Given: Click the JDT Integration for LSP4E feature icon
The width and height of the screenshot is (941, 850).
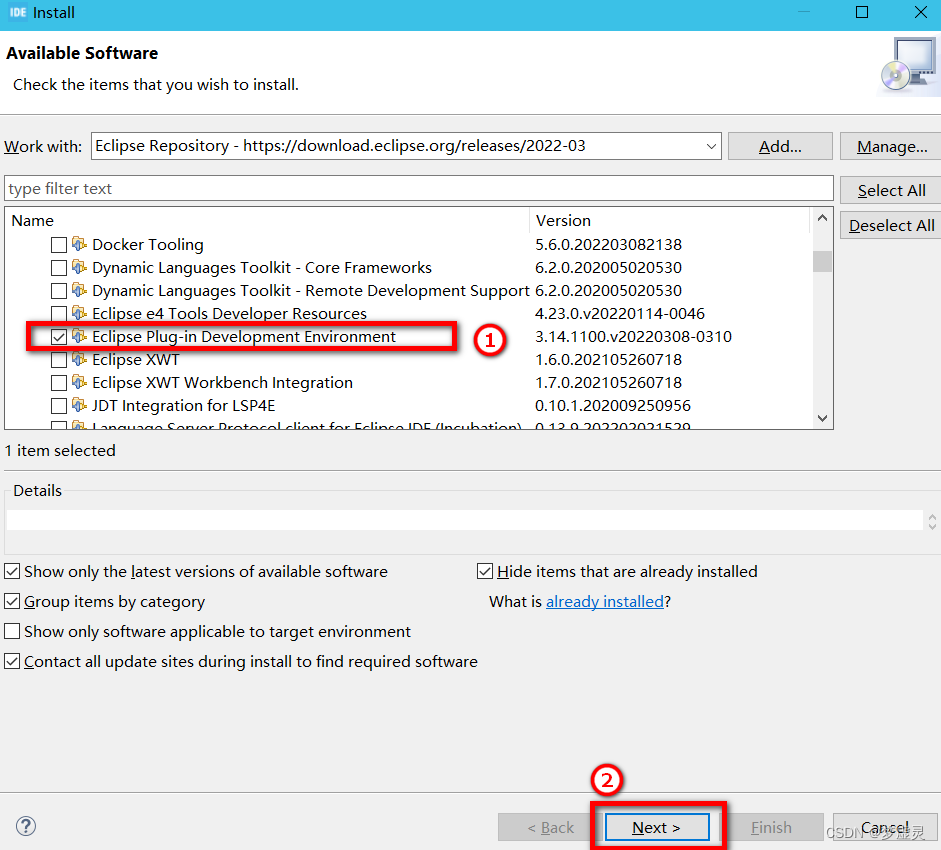Looking at the screenshot, I should [79, 405].
